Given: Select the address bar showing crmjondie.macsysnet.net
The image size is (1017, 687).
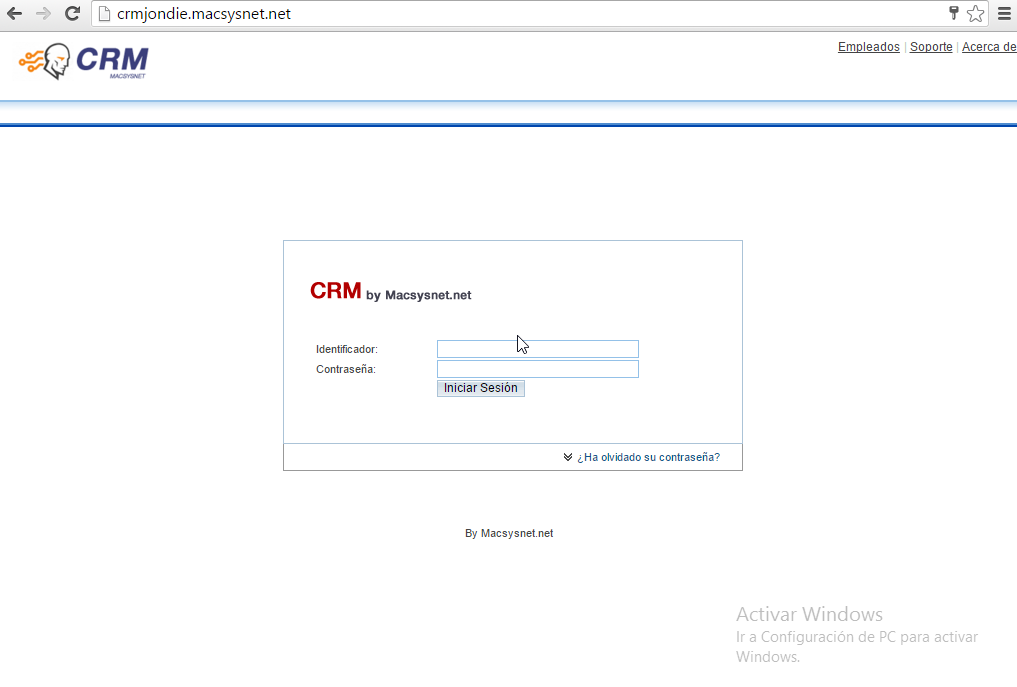Looking at the screenshot, I should click(500, 14).
